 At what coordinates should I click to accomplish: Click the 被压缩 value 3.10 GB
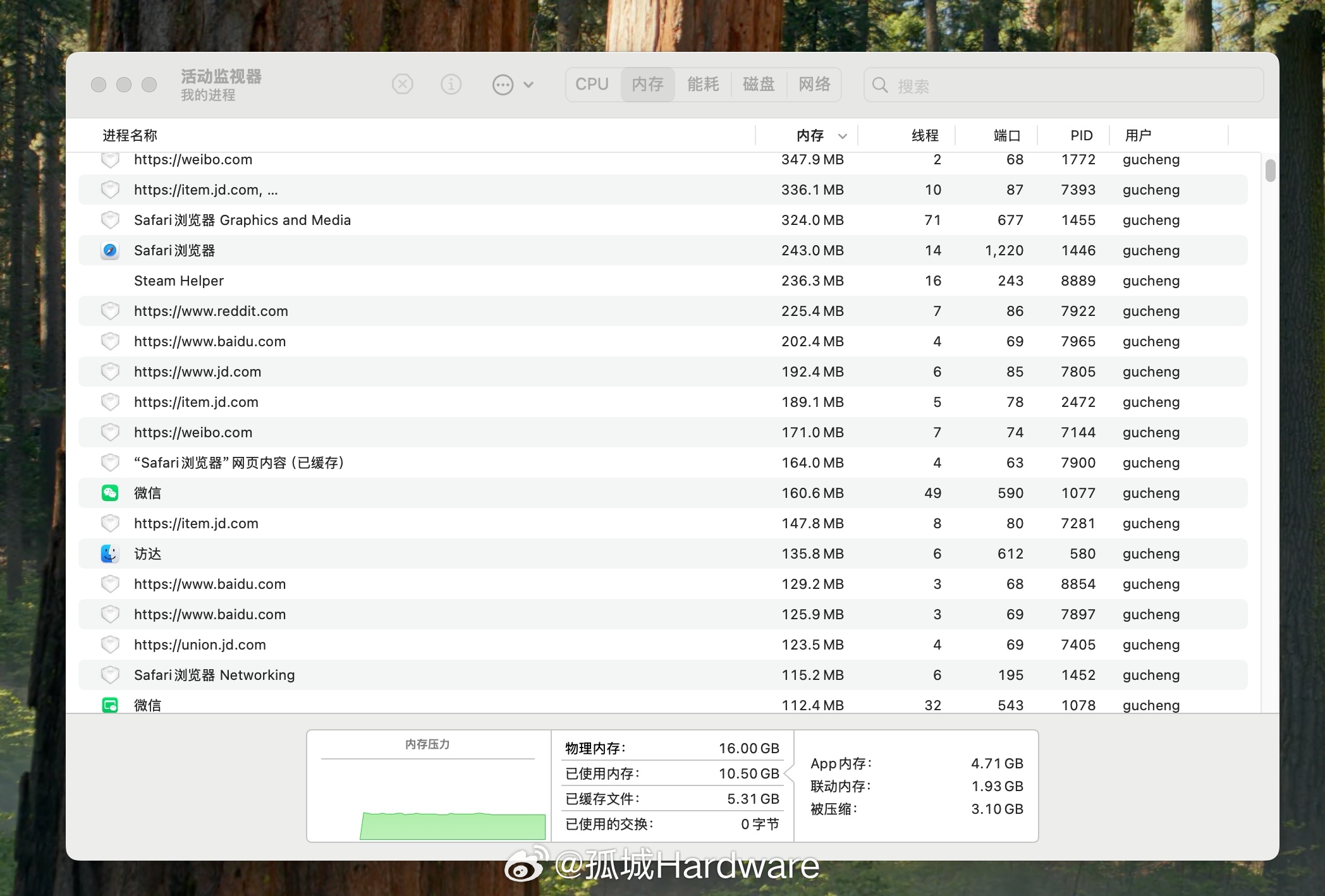(997, 809)
